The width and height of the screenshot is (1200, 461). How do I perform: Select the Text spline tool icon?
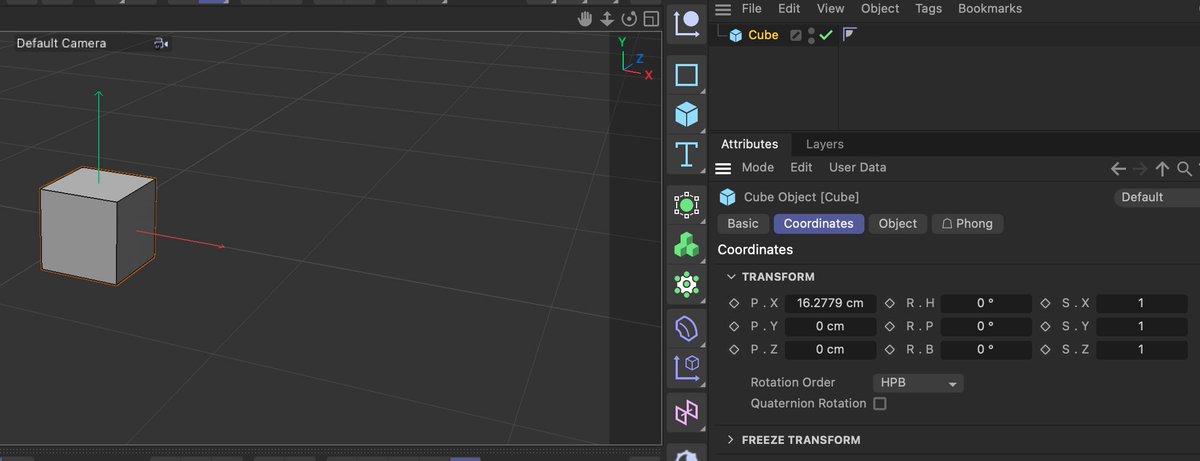tap(686, 153)
